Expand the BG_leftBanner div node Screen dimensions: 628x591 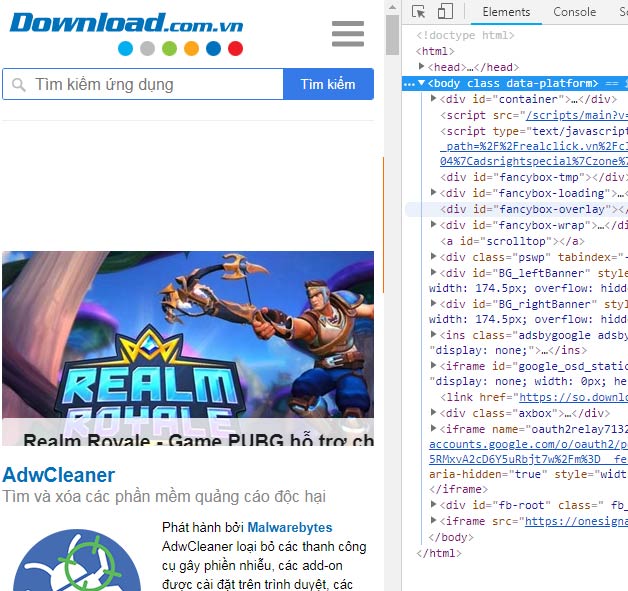pyautogui.click(x=433, y=272)
